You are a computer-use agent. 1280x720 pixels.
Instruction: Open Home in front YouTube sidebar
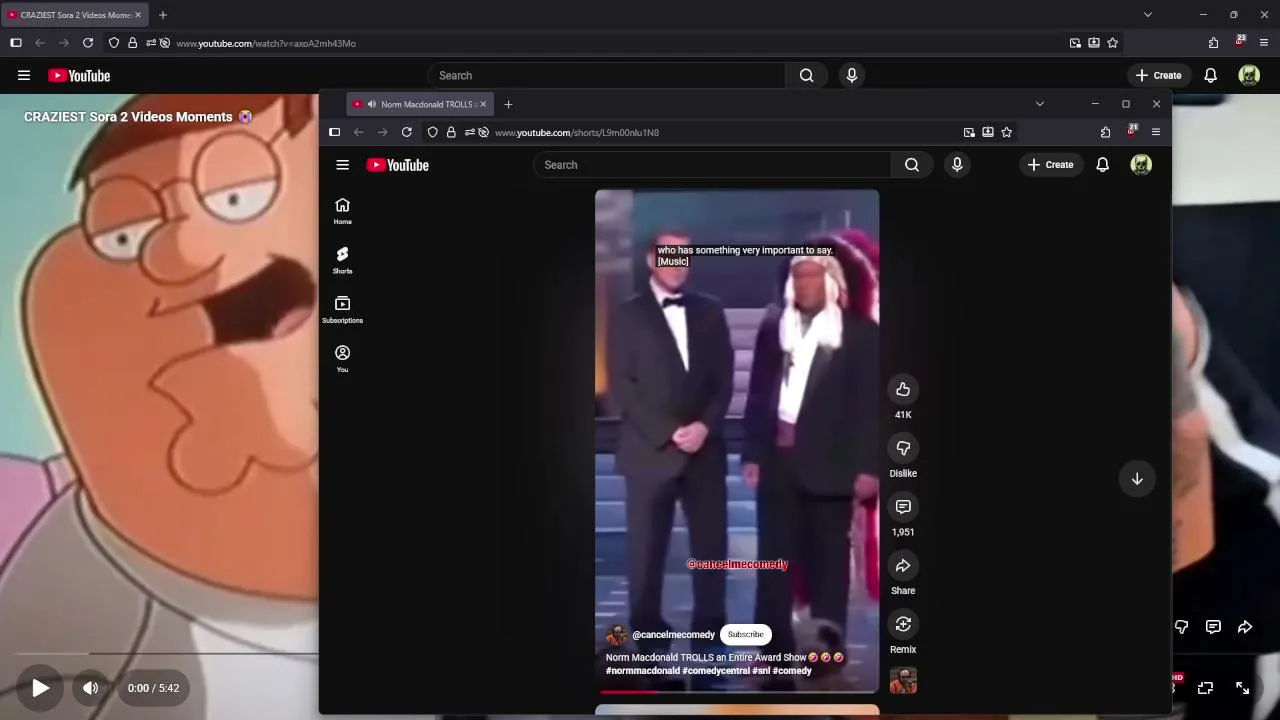click(342, 211)
